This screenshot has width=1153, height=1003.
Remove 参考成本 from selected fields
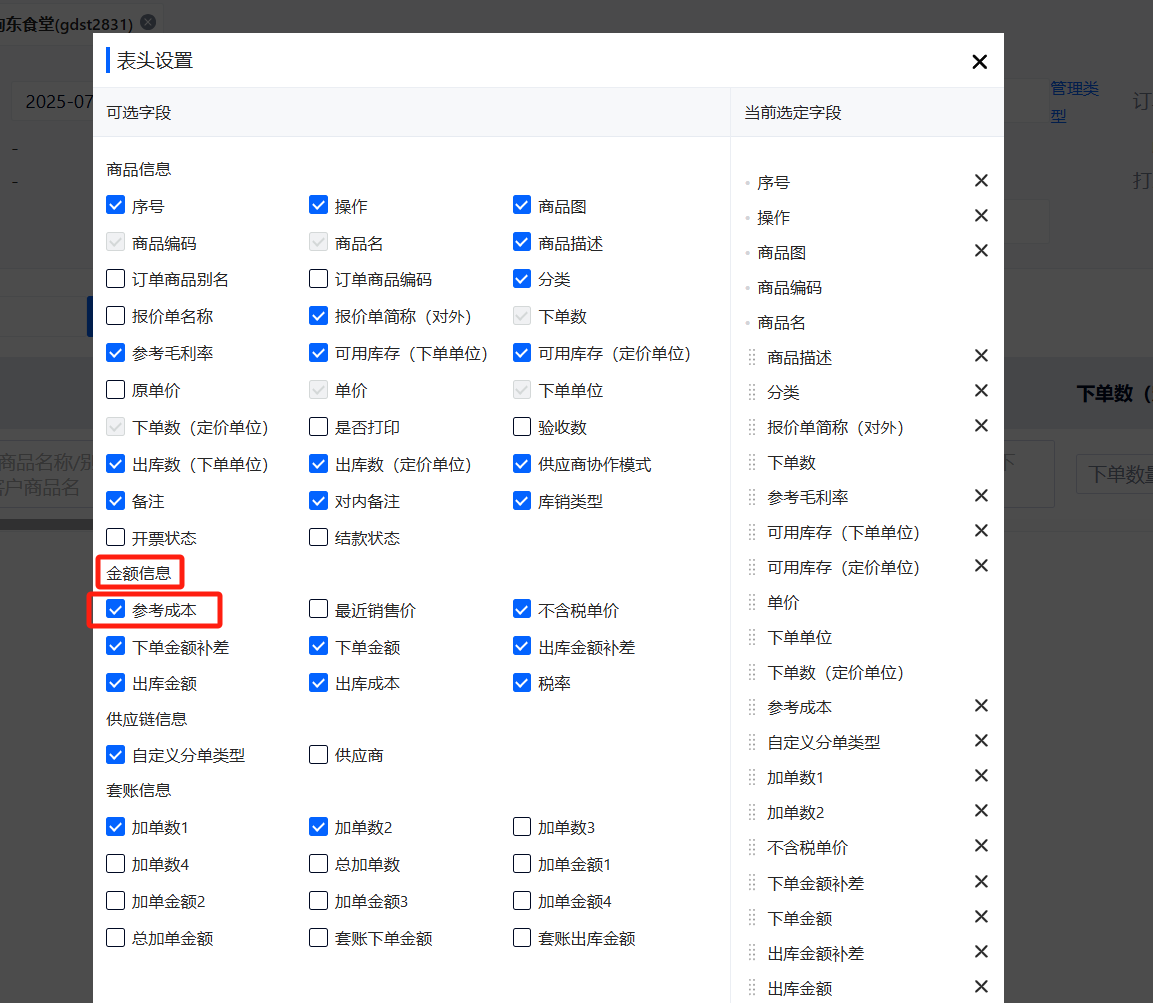click(x=981, y=706)
